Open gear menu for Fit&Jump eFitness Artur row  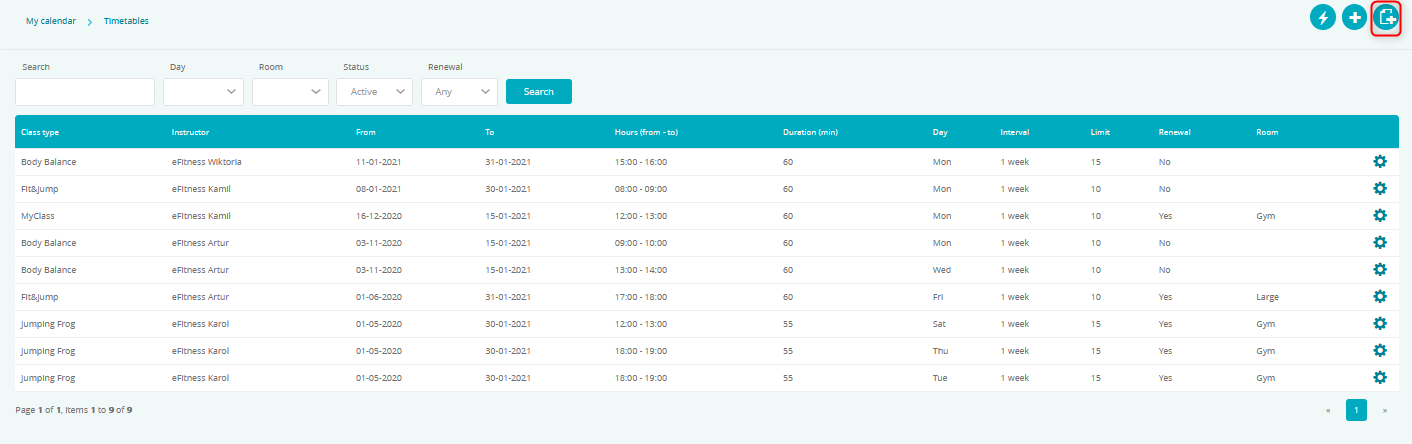point(1380,297)
